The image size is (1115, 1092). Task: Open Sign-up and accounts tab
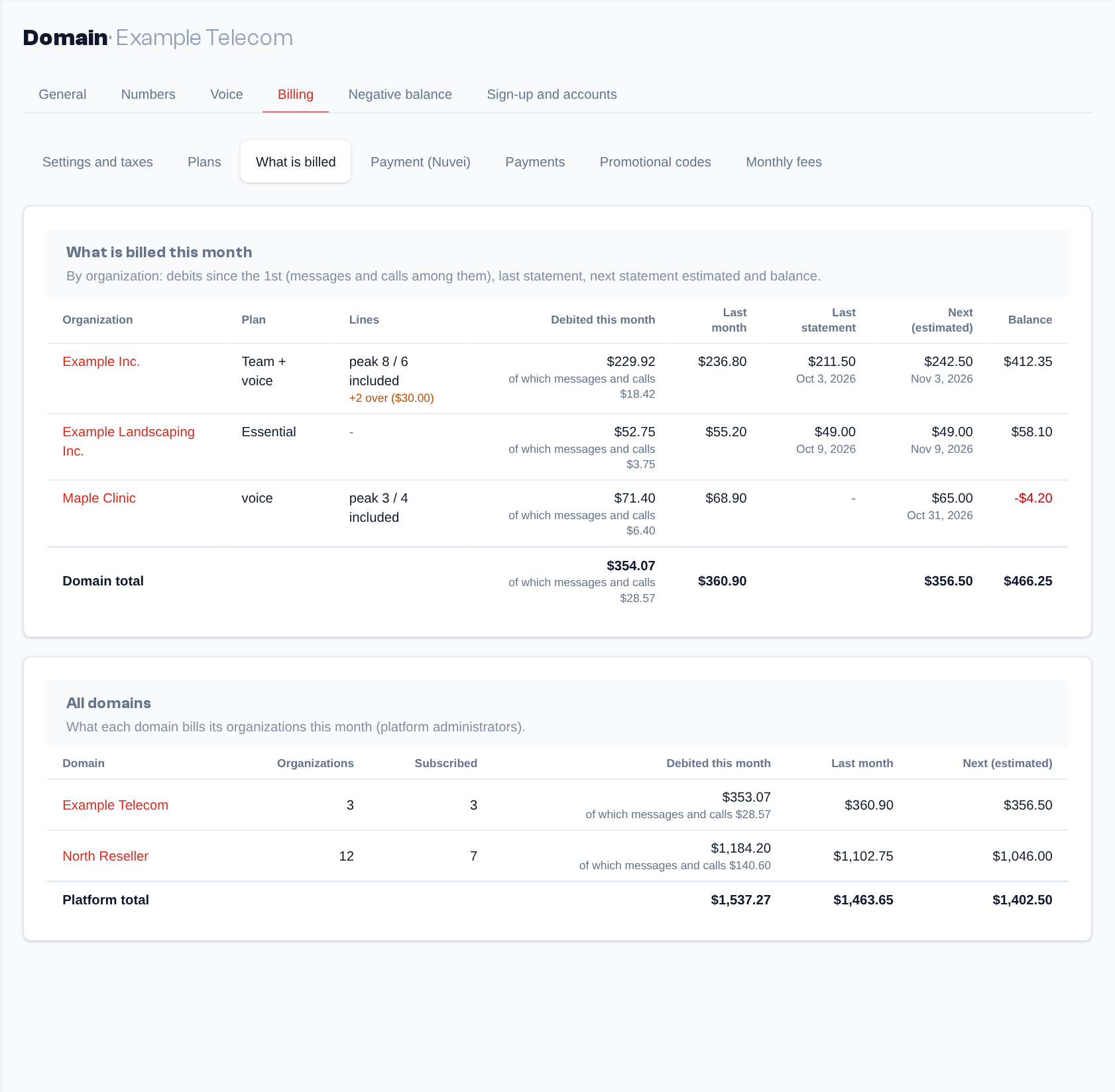pos(552,94)
